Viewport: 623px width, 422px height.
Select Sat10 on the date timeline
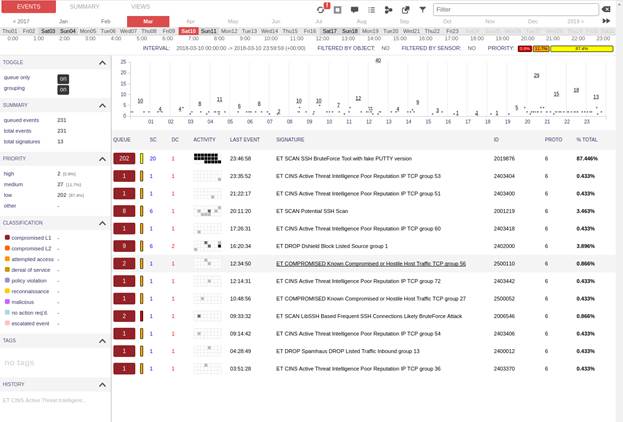pos(189,31)
